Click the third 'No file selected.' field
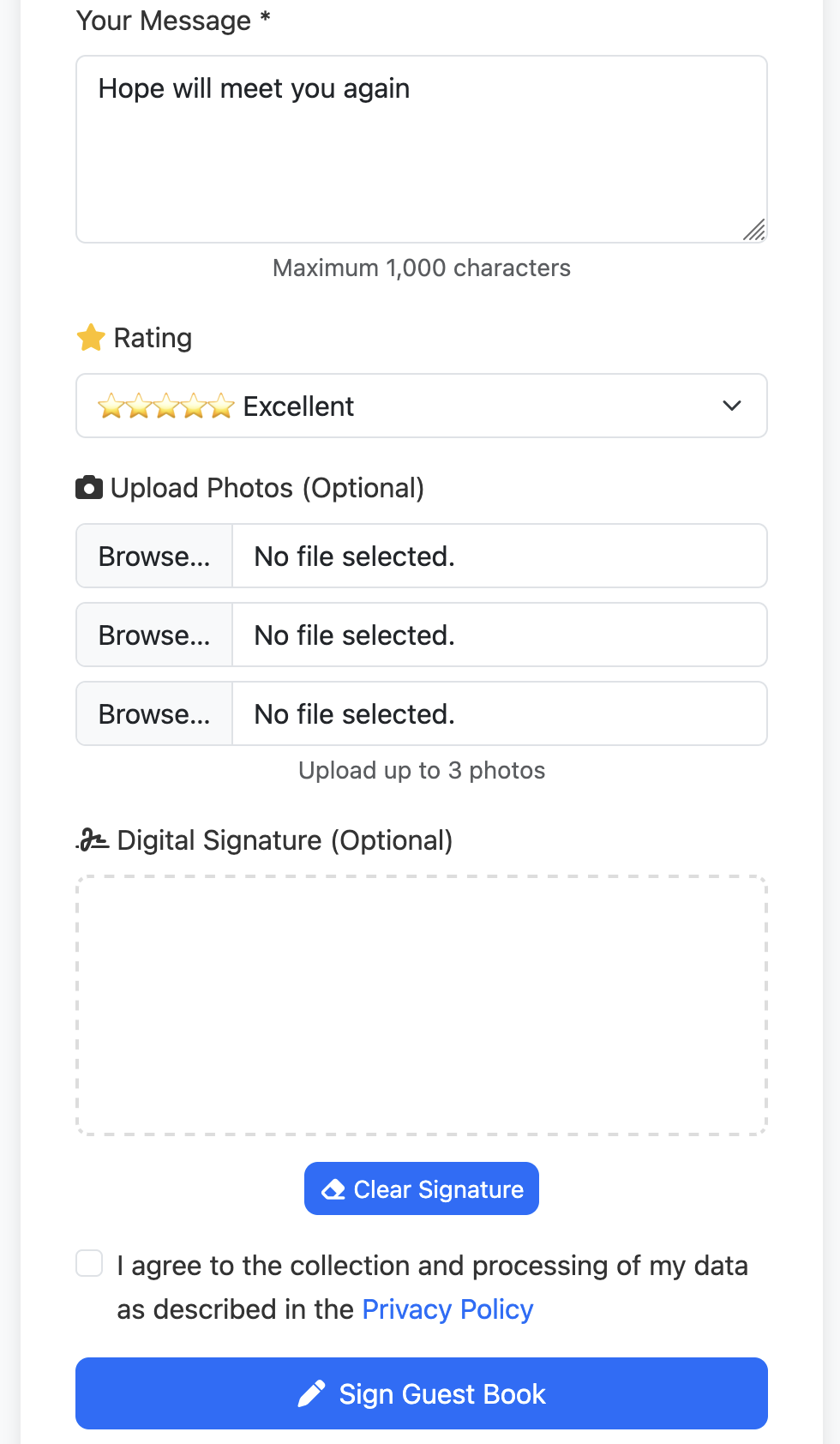 (499, 714)
